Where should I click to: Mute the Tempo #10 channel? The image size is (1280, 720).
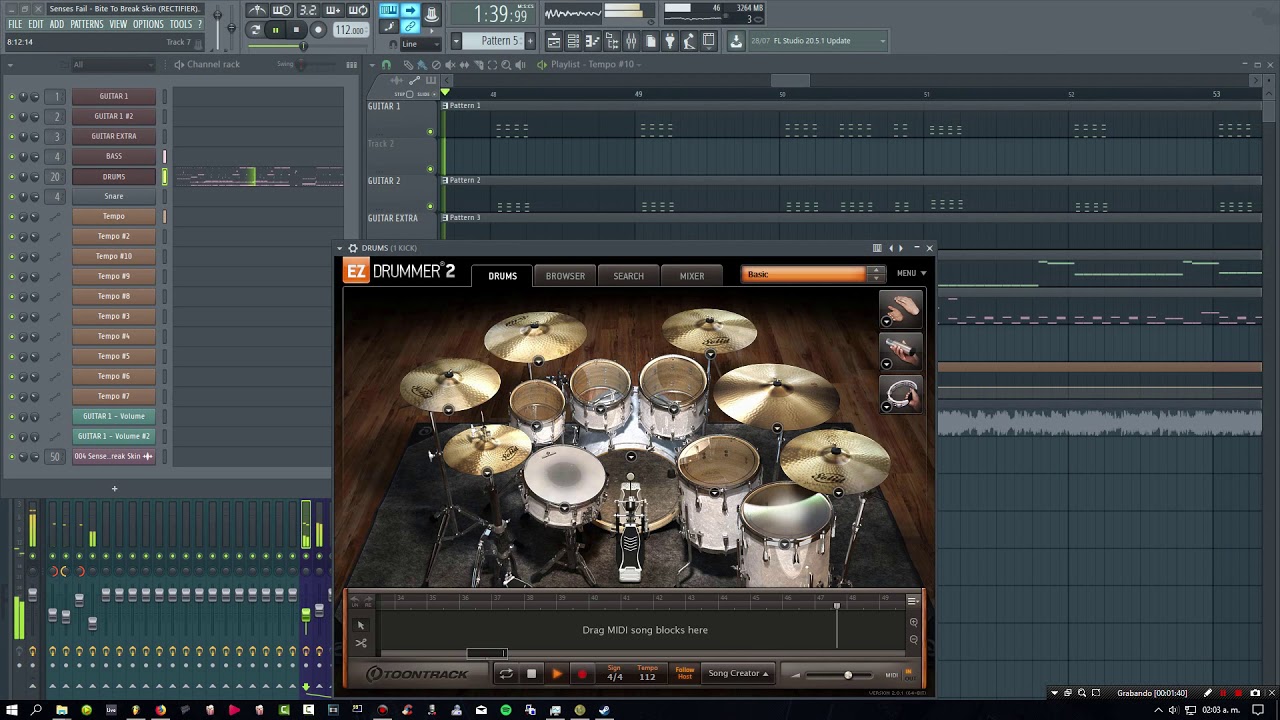point(12,256)
